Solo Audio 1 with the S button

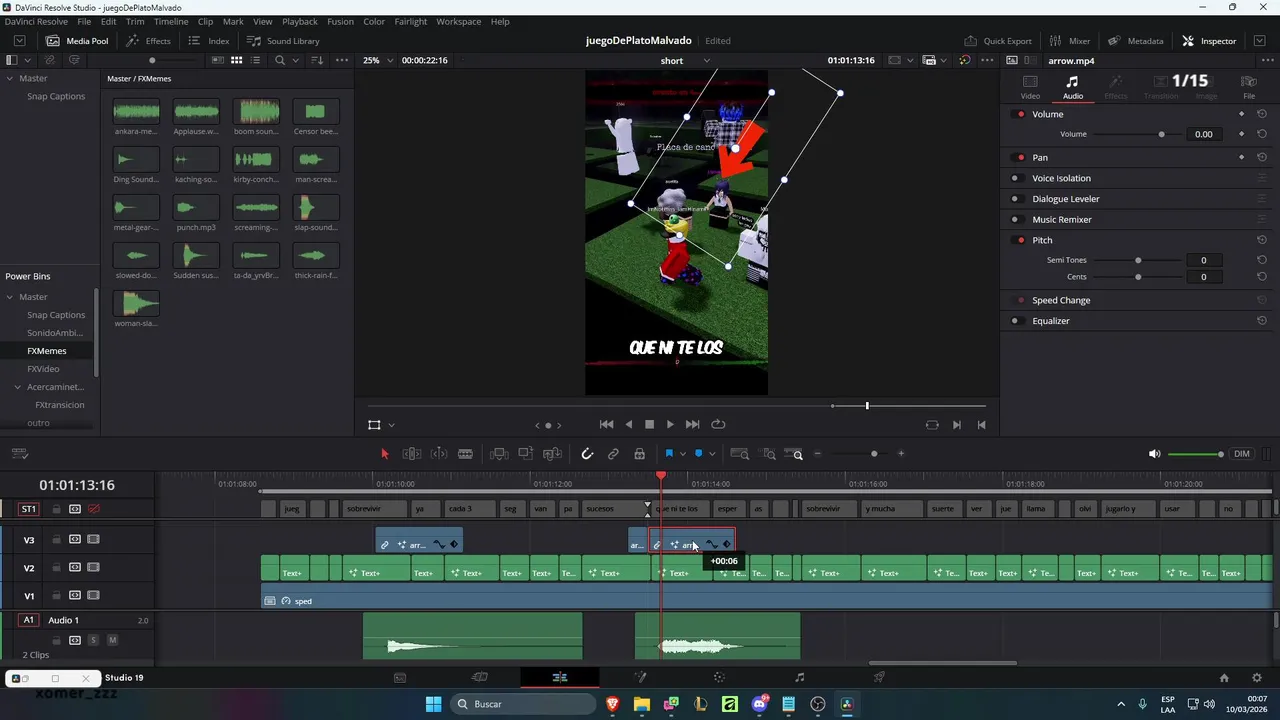93,640
